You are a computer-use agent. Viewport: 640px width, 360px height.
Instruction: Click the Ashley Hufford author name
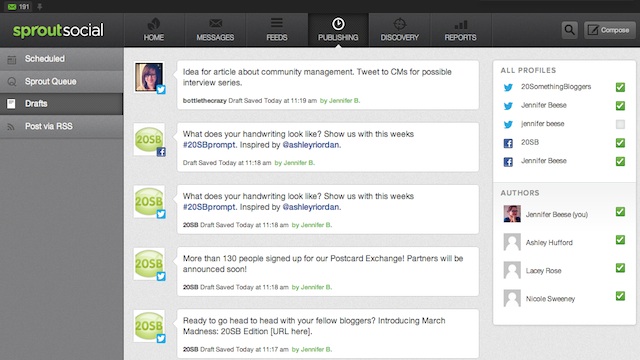pos(549,242)
